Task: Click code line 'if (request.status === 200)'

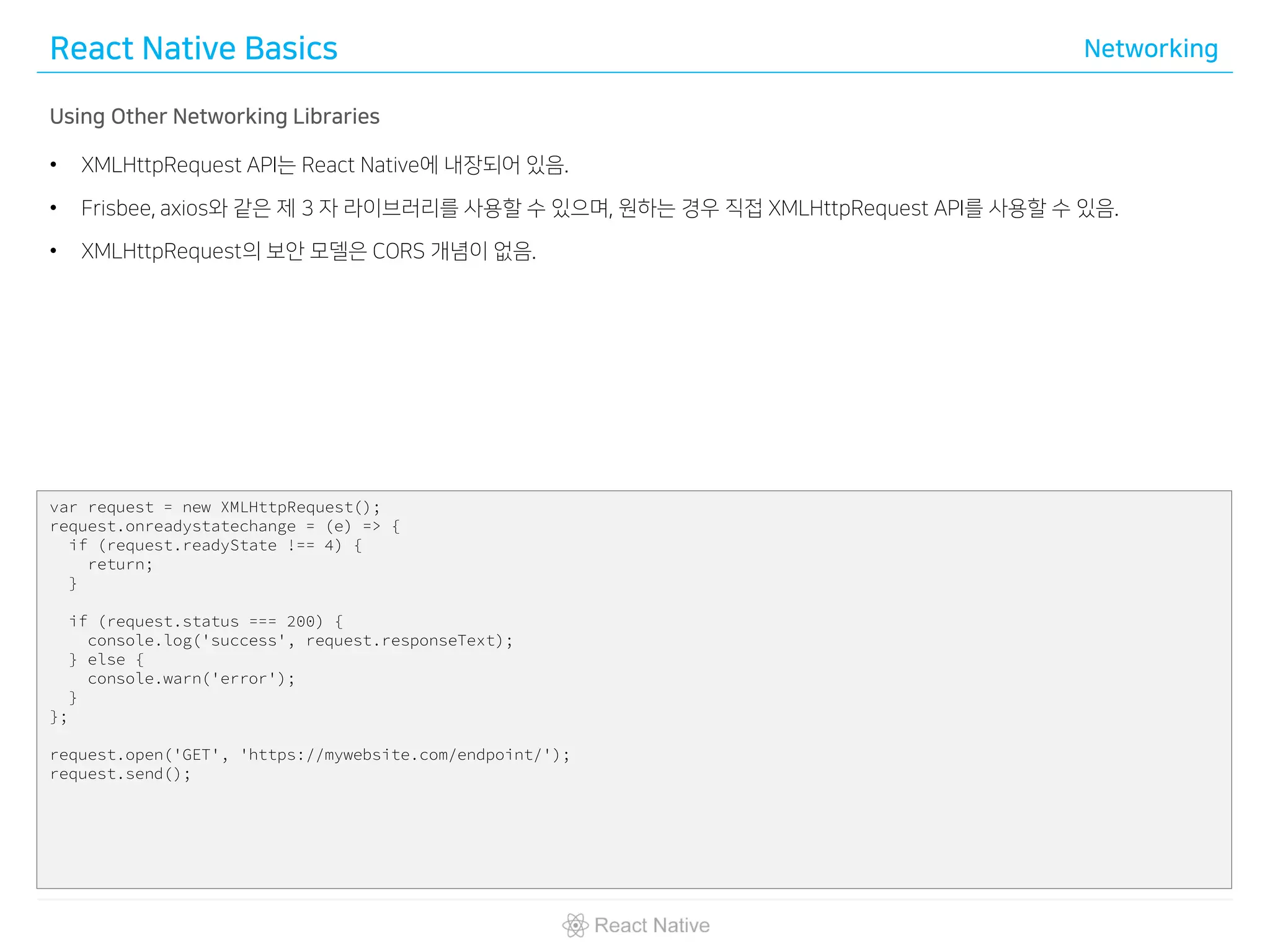Action: tap(206, 622)
